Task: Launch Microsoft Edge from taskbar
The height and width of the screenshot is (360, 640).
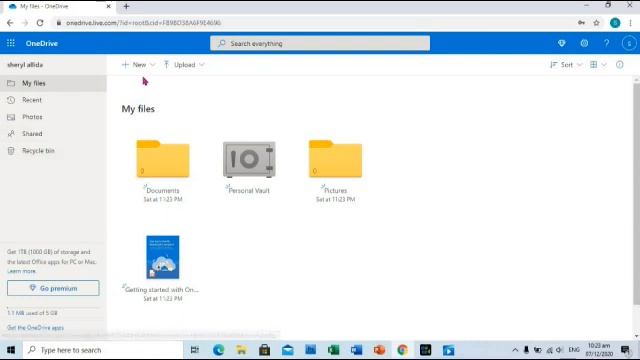Action: [218, 350]
